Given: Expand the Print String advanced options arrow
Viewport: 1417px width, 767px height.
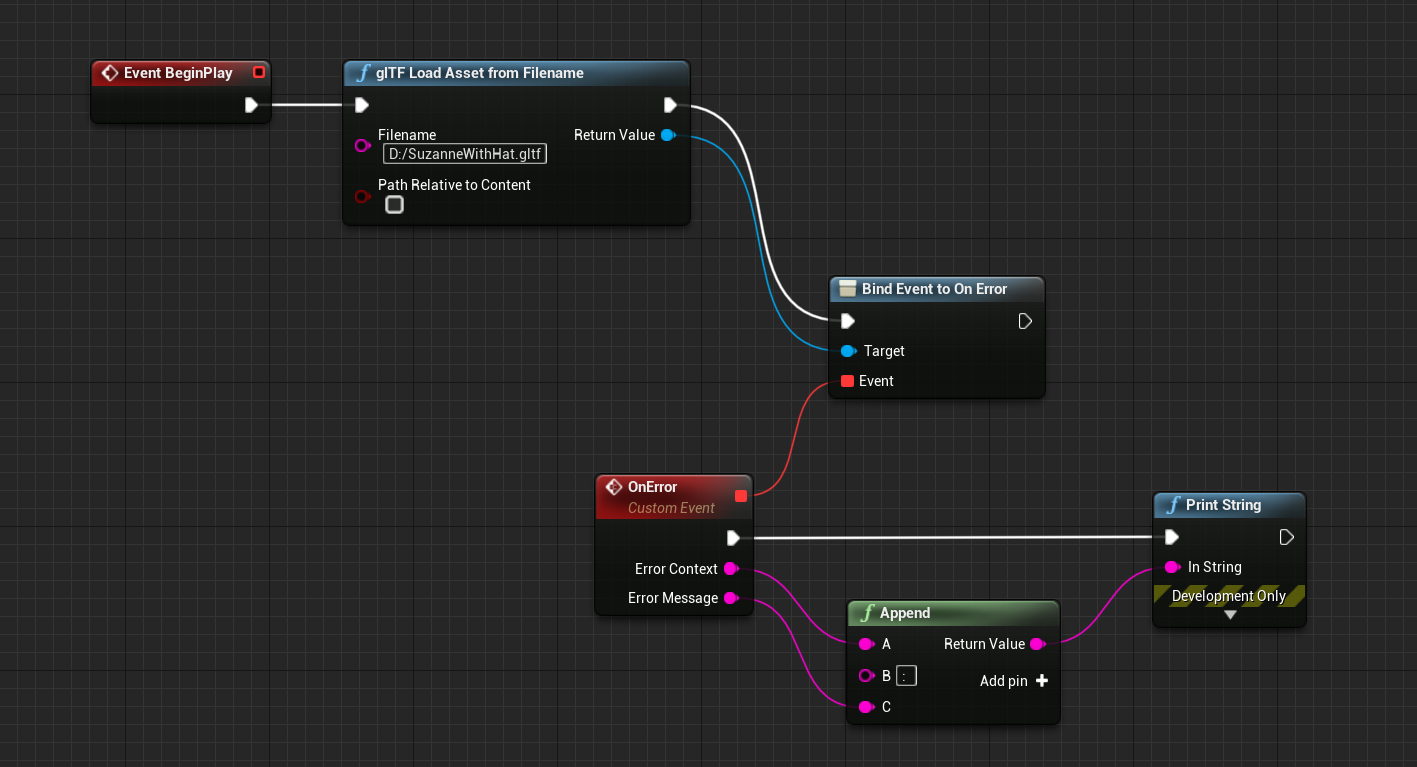Looking at the screenshot, I should 1230,615.
